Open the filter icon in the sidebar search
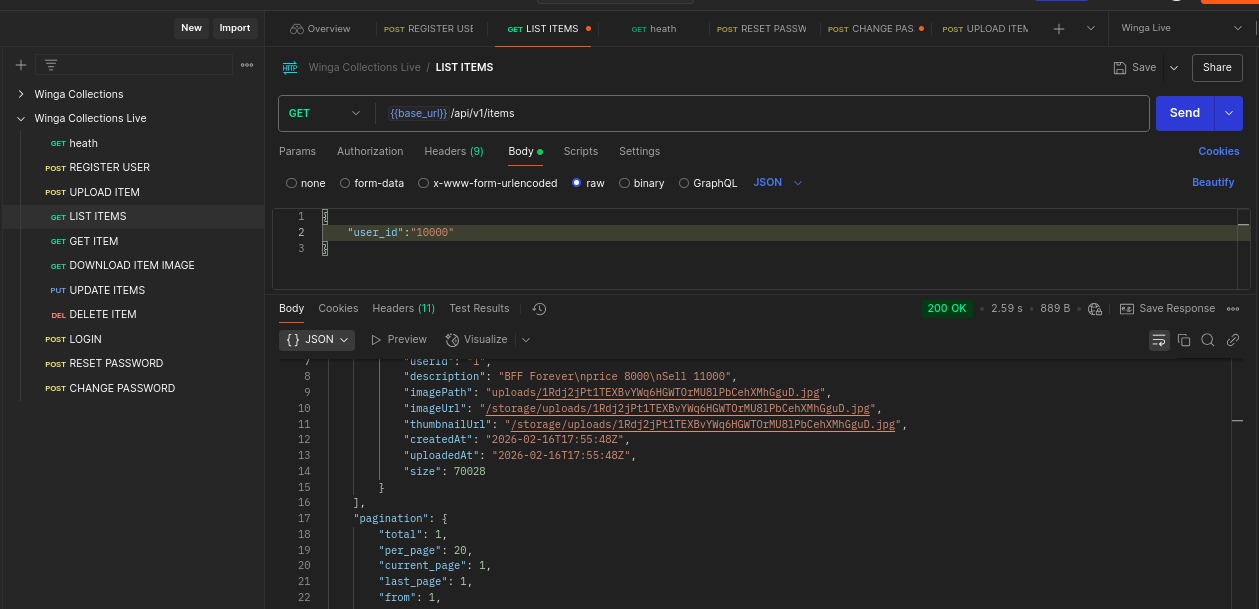 [50, 63]
